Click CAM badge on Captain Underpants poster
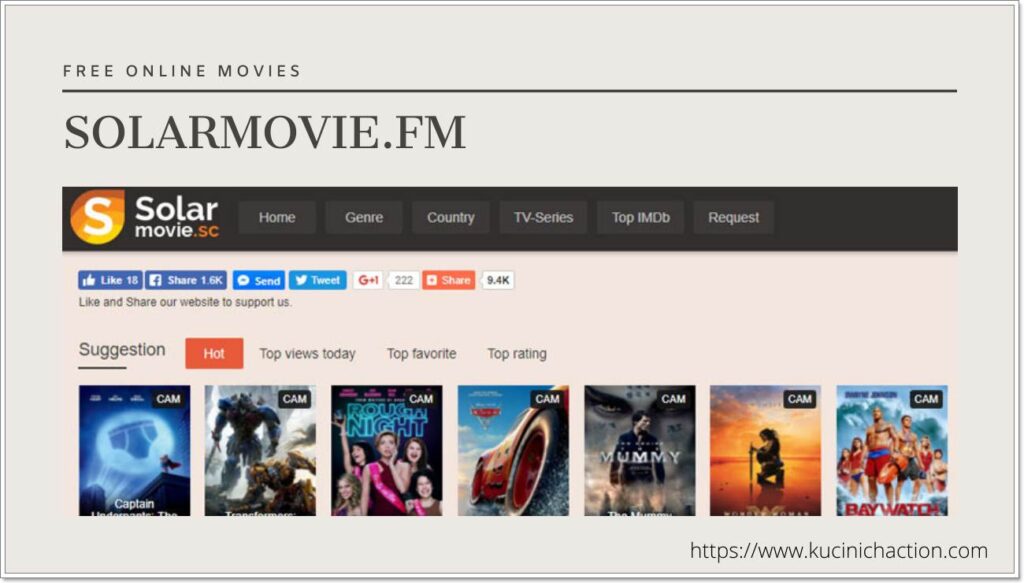The image size is (1024, 583). pyautogui.click(x=168, y=399)
